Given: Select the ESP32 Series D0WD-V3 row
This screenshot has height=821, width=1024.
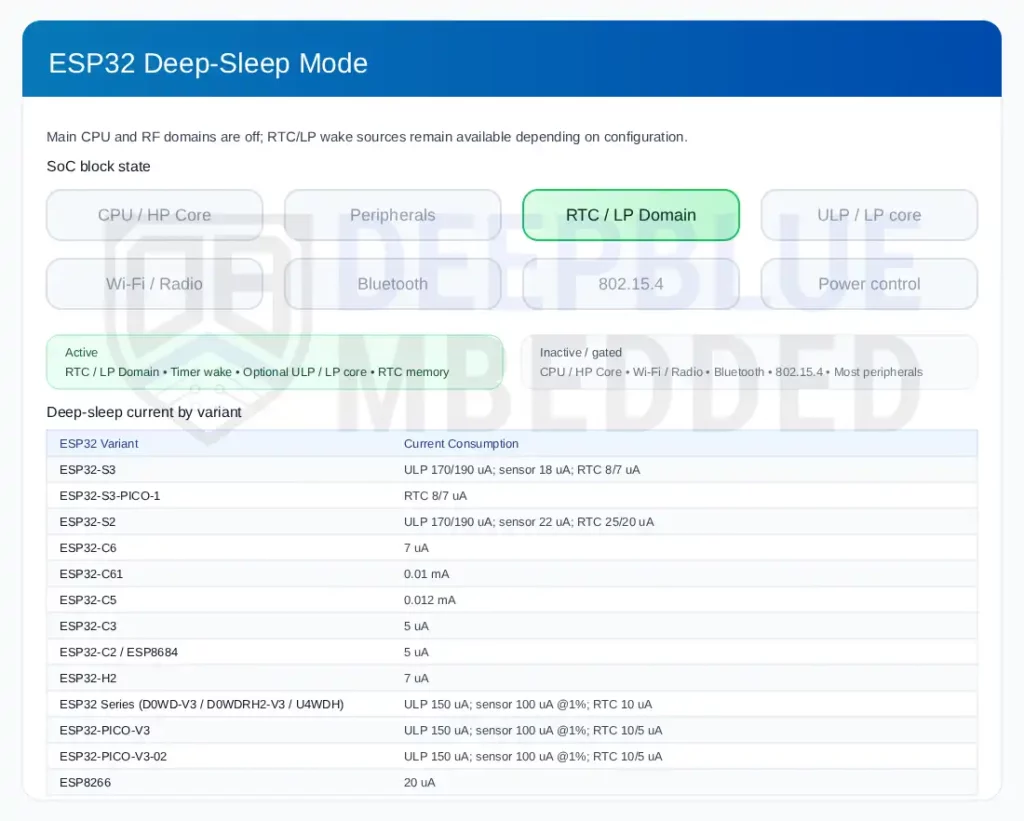Looking at the screenshot, I should (x=512, y=704).
